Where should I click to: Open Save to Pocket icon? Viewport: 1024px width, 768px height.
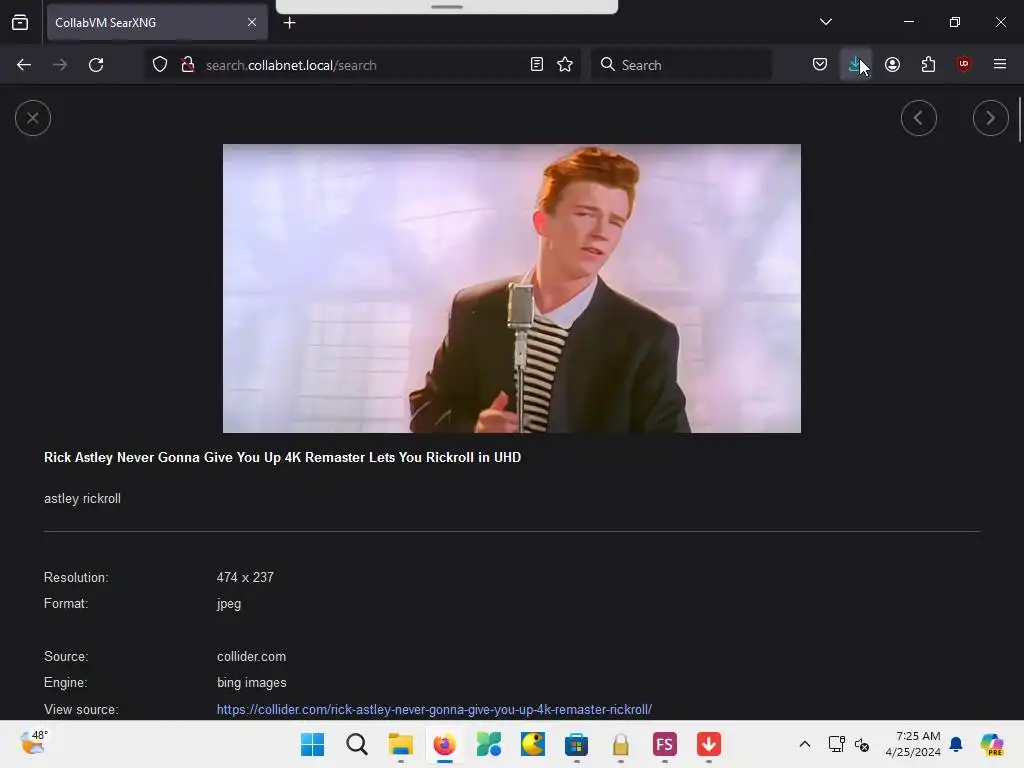pos(820,65)
